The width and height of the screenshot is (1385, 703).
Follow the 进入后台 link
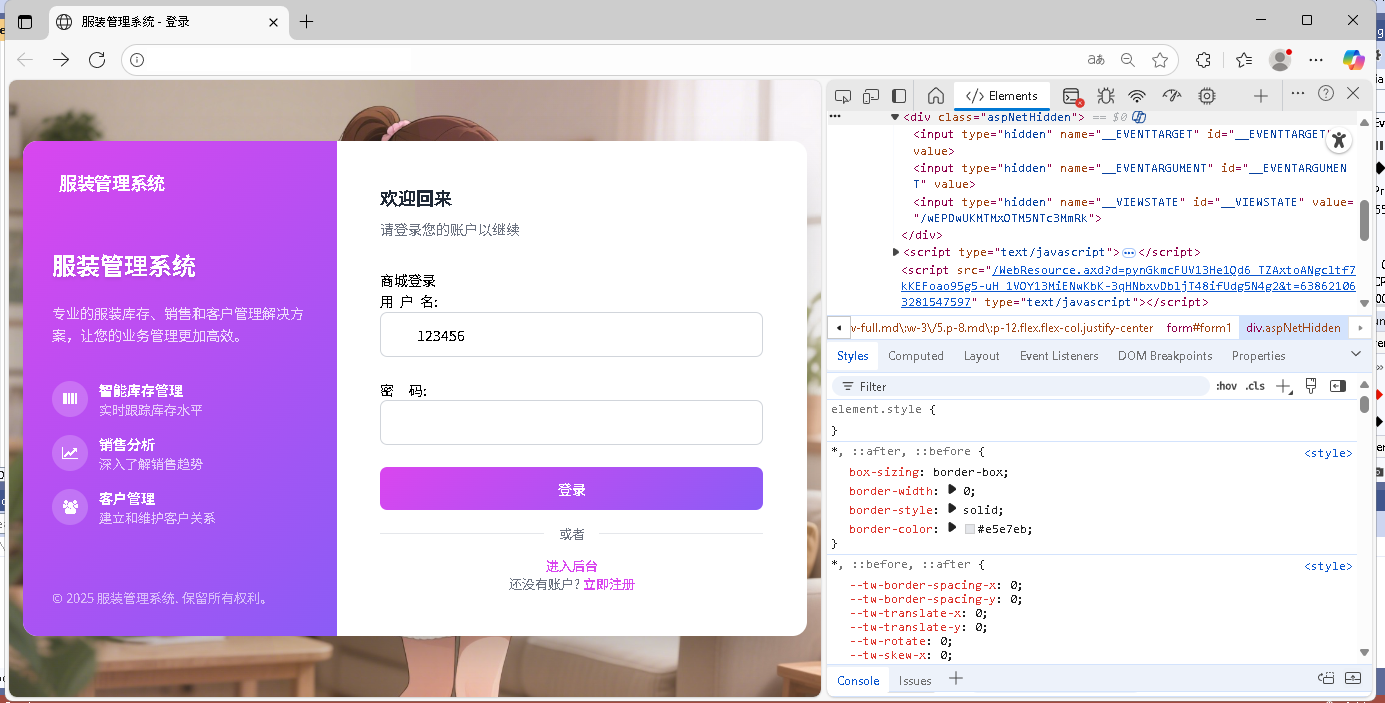571,566
